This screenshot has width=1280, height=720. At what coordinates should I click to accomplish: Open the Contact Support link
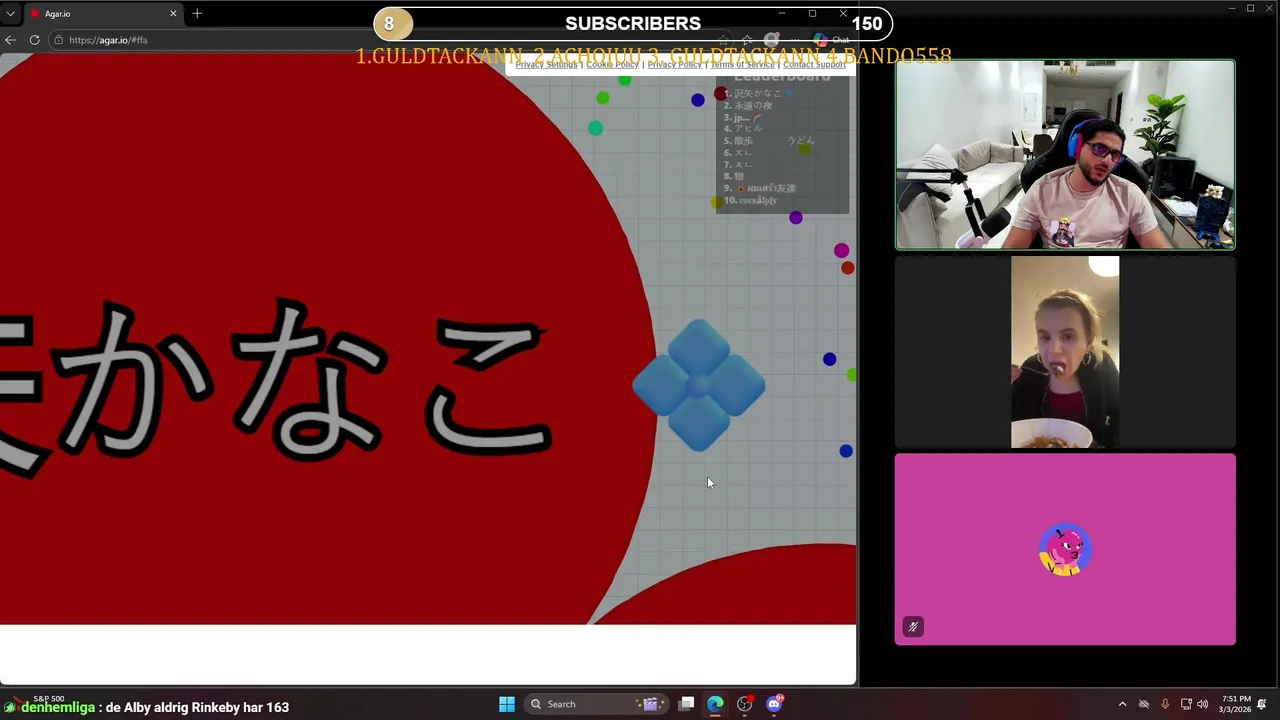(814, 65)
